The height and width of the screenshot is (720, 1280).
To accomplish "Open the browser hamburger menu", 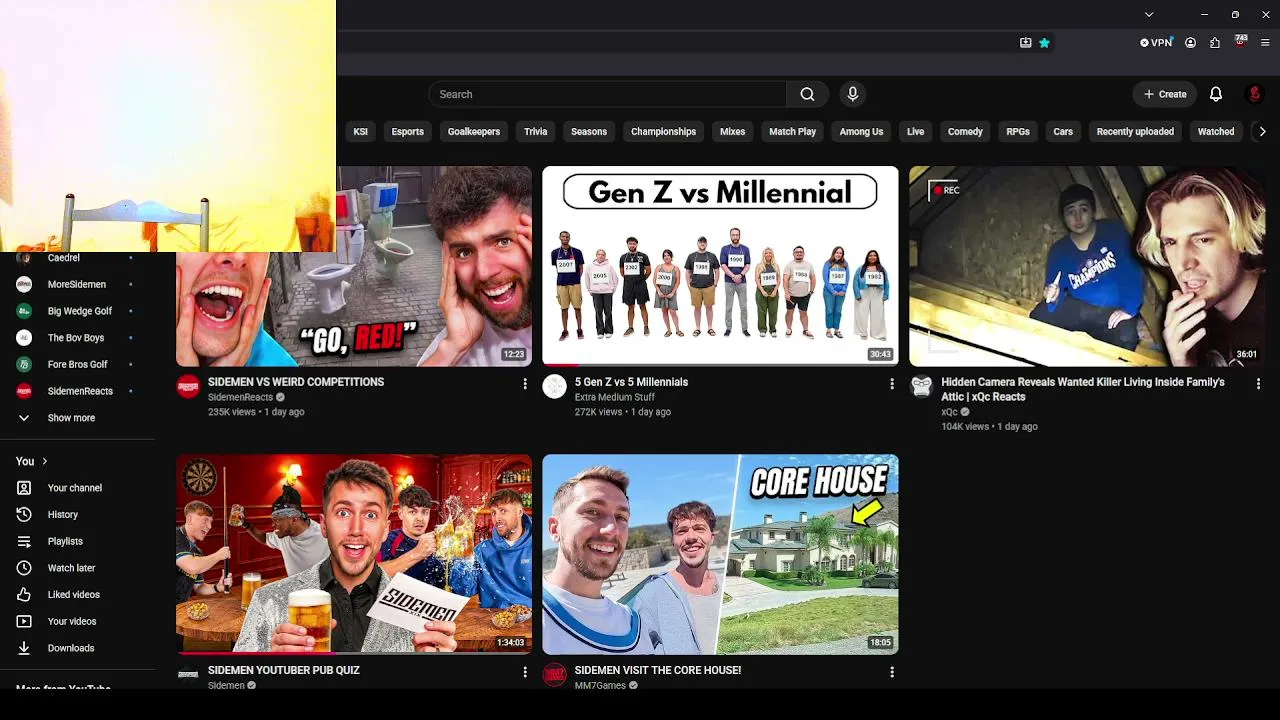I will 1265,43.
